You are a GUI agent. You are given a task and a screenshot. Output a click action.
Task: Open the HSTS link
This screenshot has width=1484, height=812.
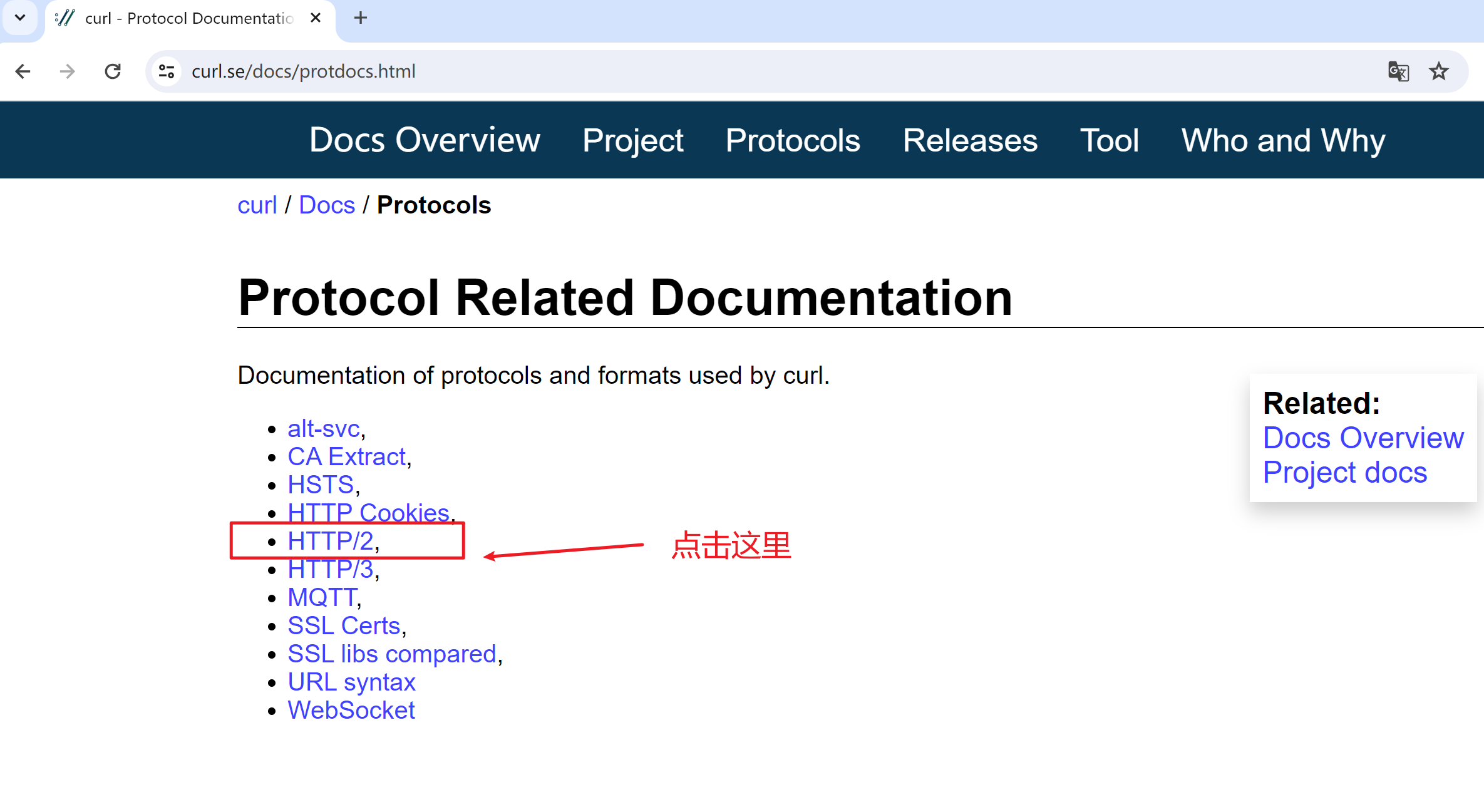tap(321, 485)
